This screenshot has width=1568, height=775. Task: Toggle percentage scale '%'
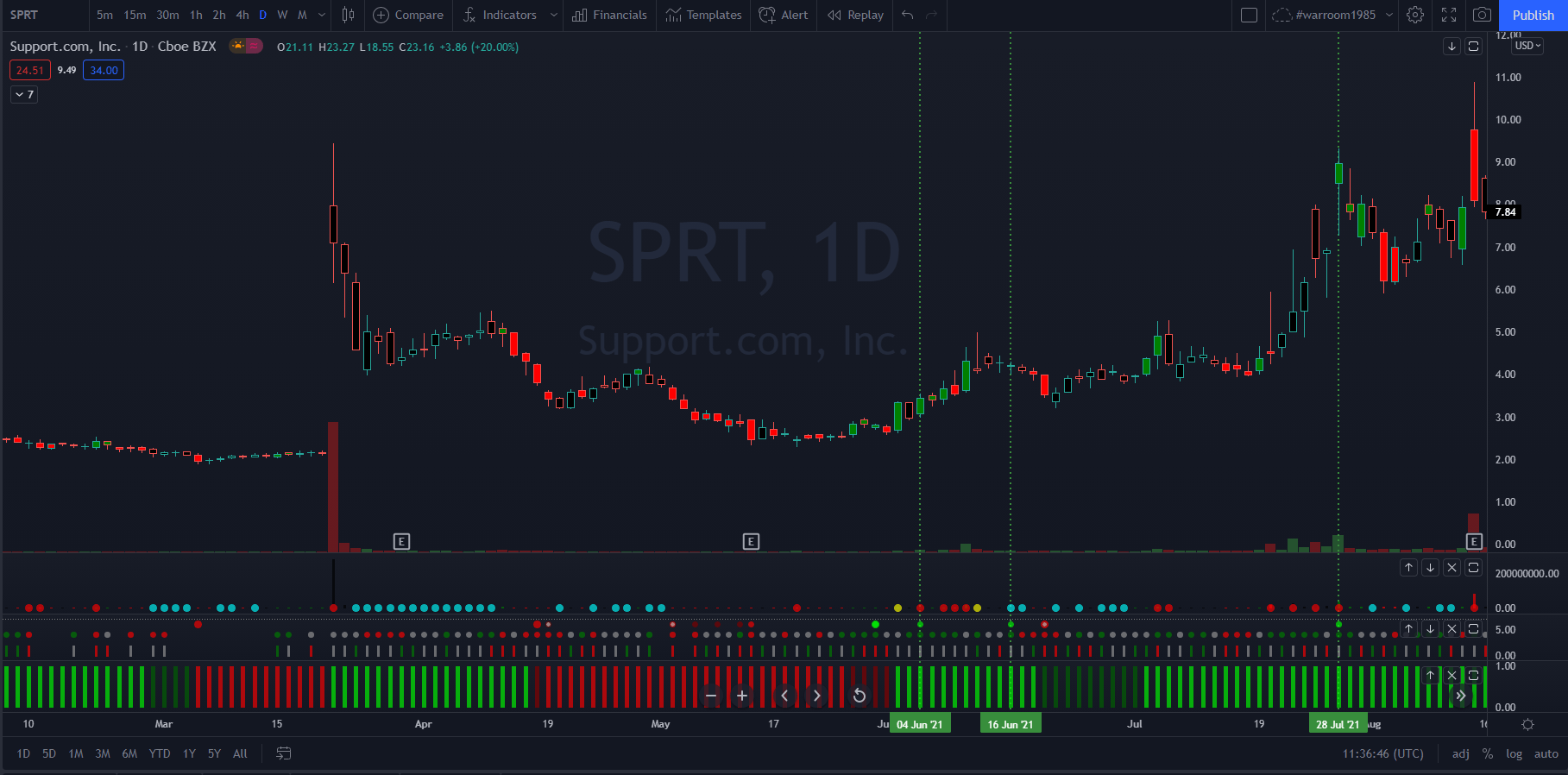click(x=1488, y=753)
